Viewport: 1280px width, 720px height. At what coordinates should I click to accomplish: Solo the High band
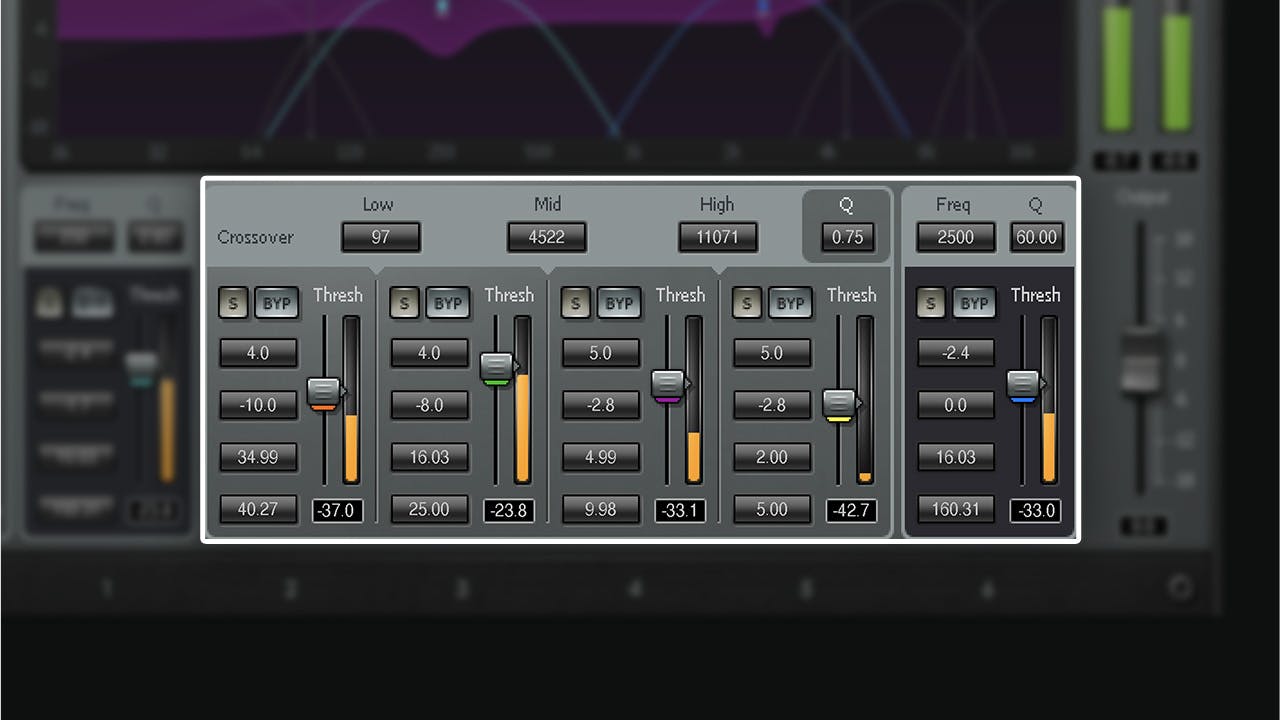tap(575, 303)
